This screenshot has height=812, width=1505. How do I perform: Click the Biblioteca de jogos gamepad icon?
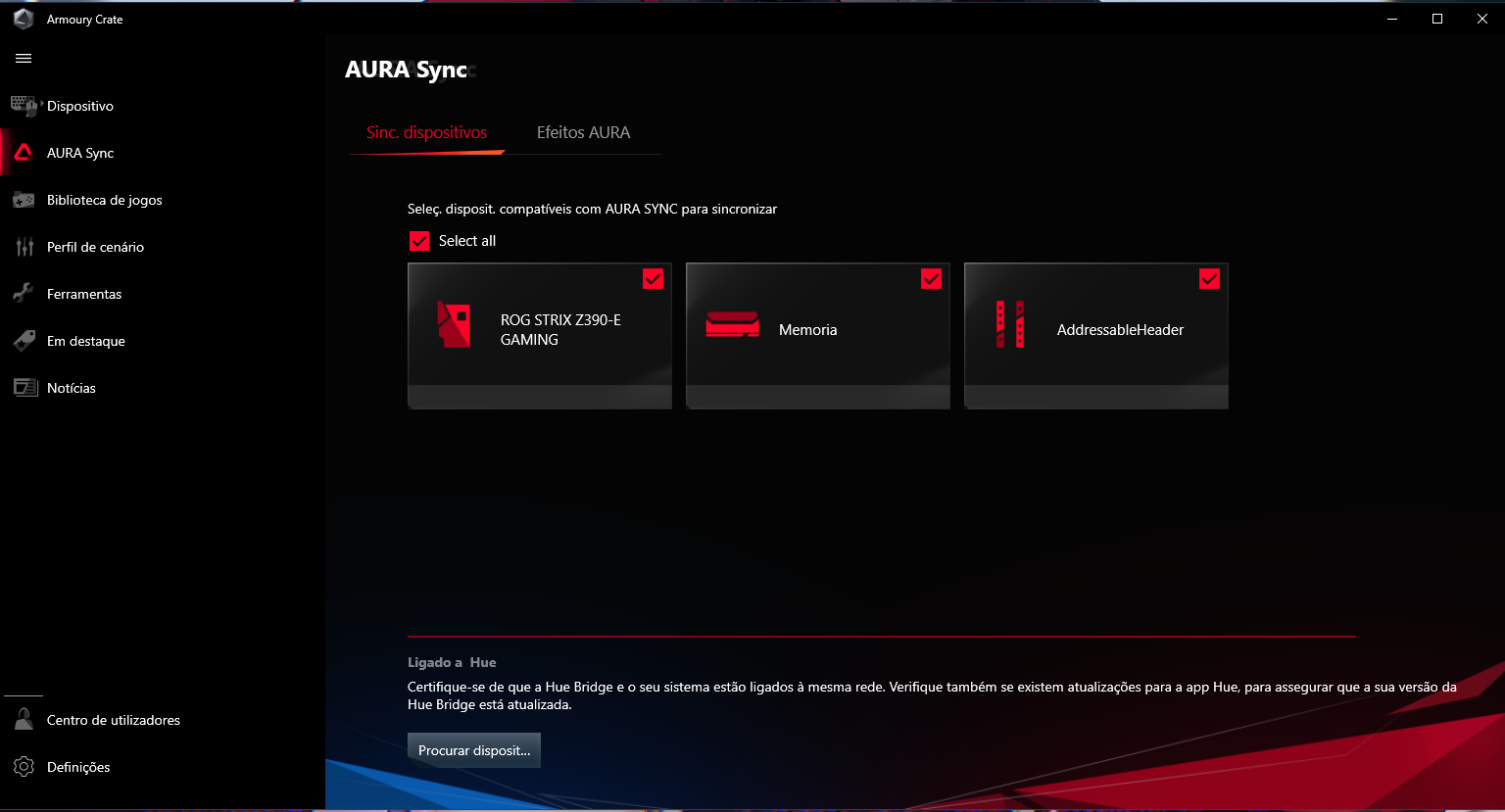[x=24, y=200]
